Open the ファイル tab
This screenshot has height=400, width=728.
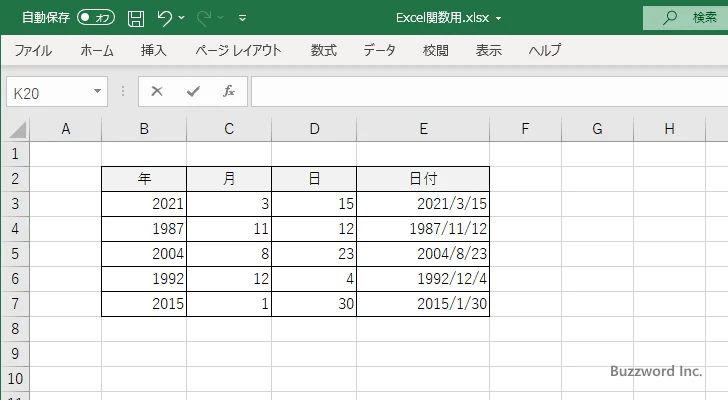tap(33, 50)
